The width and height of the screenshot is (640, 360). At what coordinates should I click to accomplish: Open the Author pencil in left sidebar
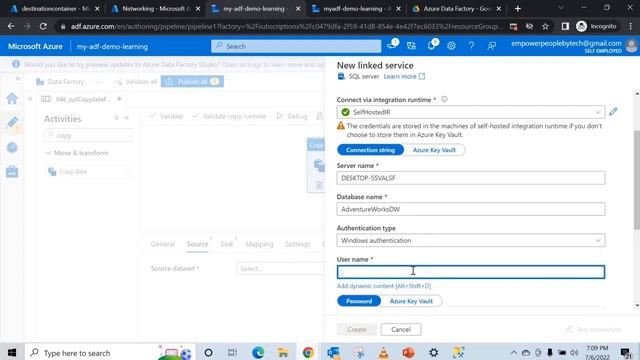(12, 122)
